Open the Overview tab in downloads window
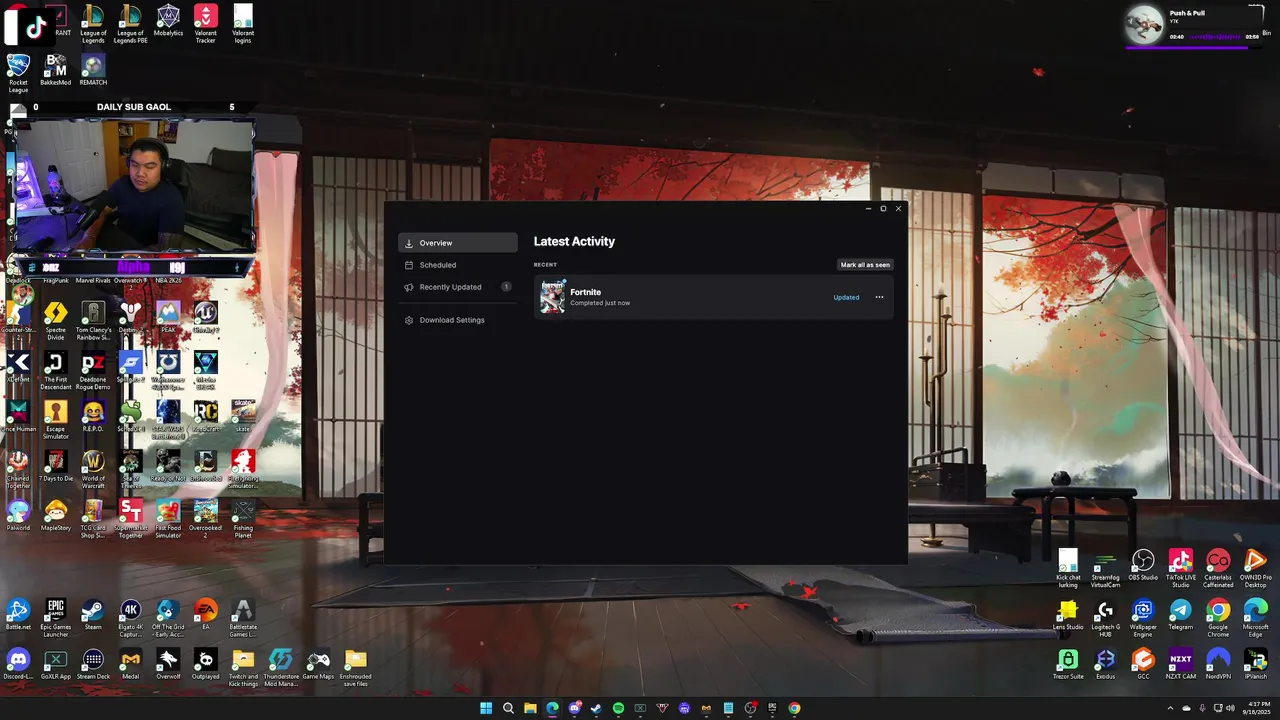1280x720 pixels. click(458, 243)
